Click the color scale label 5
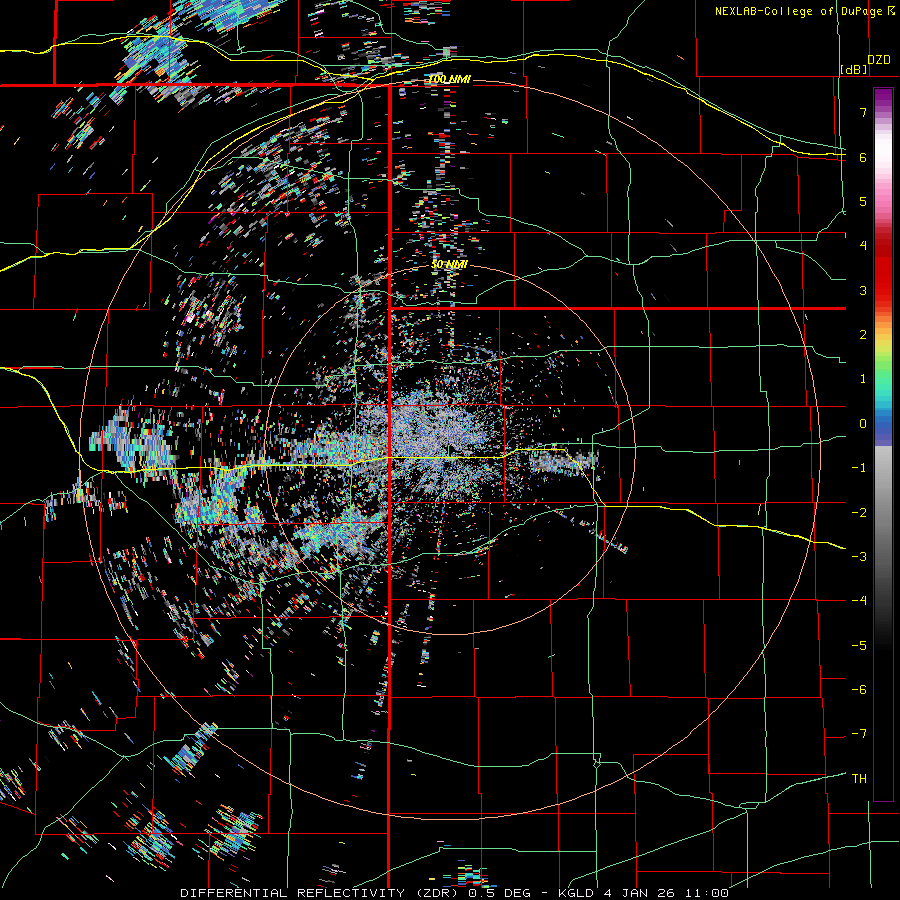900x900 pixels. click(x=863, y=201)
